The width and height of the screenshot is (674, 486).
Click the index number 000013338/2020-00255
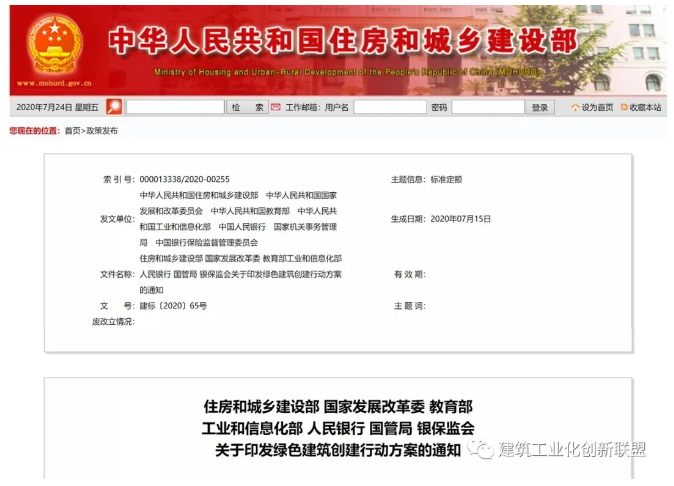click(184, 179)
